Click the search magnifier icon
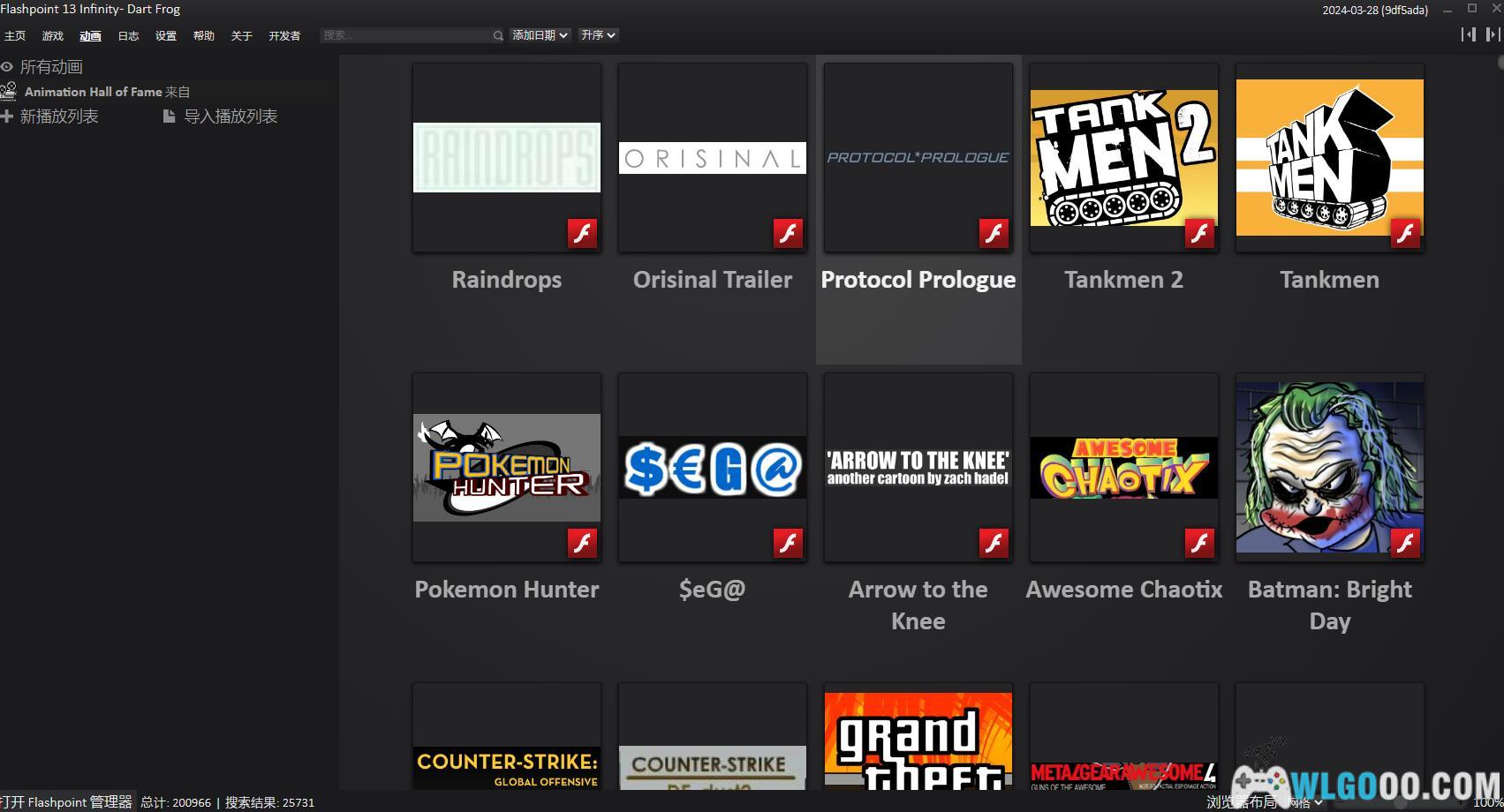The height and width of the screenshot is (812, 1504). [498, 35]
